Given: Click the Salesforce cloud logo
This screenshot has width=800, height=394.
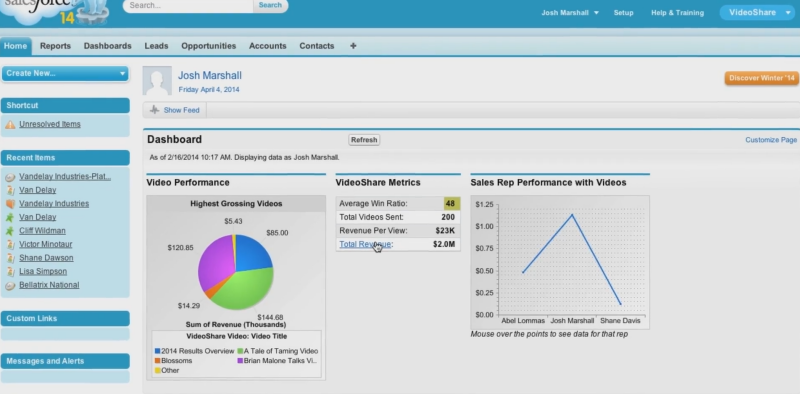Looking at the screenshot, I should pos(54,12).
